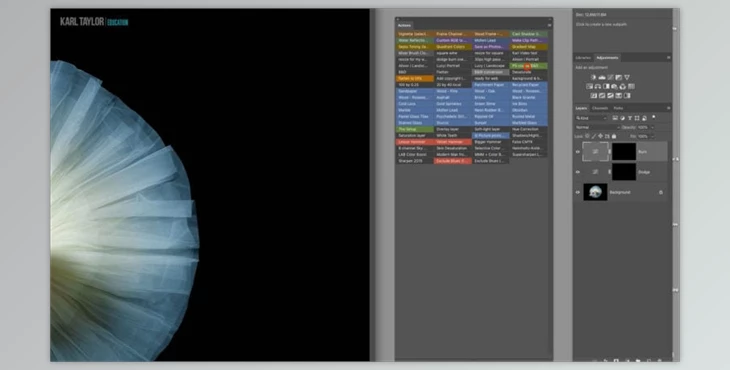Image resolution: width=730 pixels, height=370 pixels.
Task: Add a Color Balance adjustment layer
Action: (x=598, y=87)
